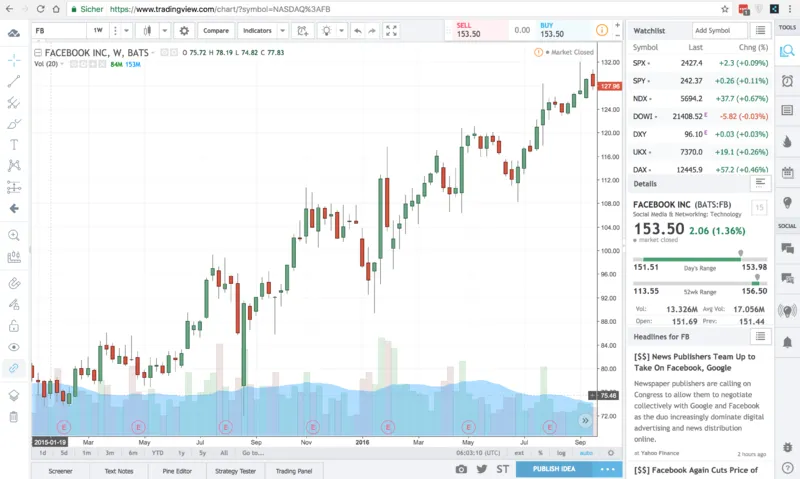Share chart via Twitter icon

(482, 469)
